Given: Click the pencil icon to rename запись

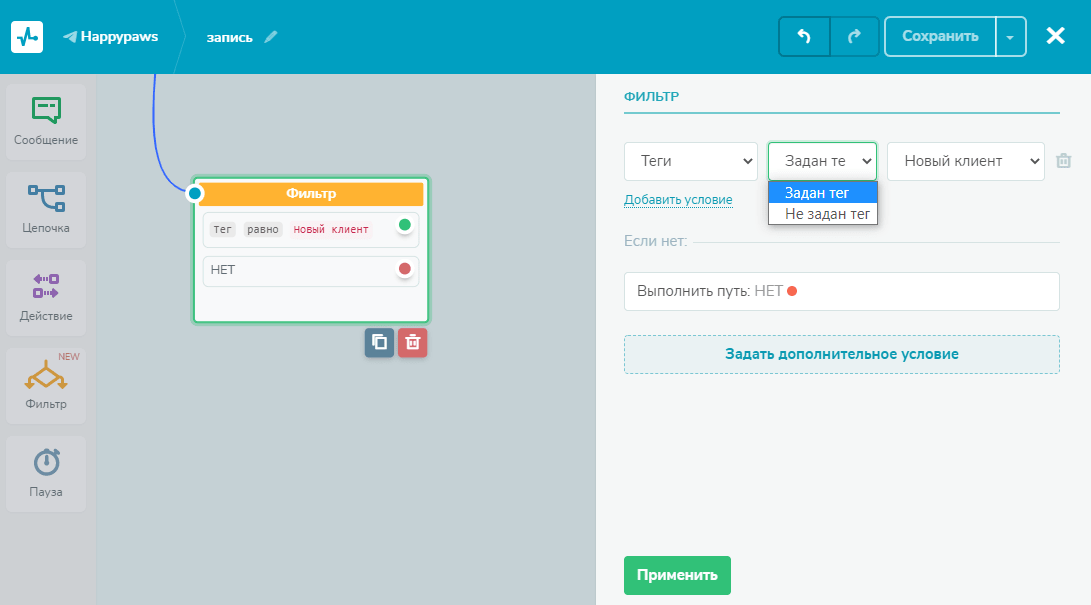Looking at the screenshot, I should (271, 37).
